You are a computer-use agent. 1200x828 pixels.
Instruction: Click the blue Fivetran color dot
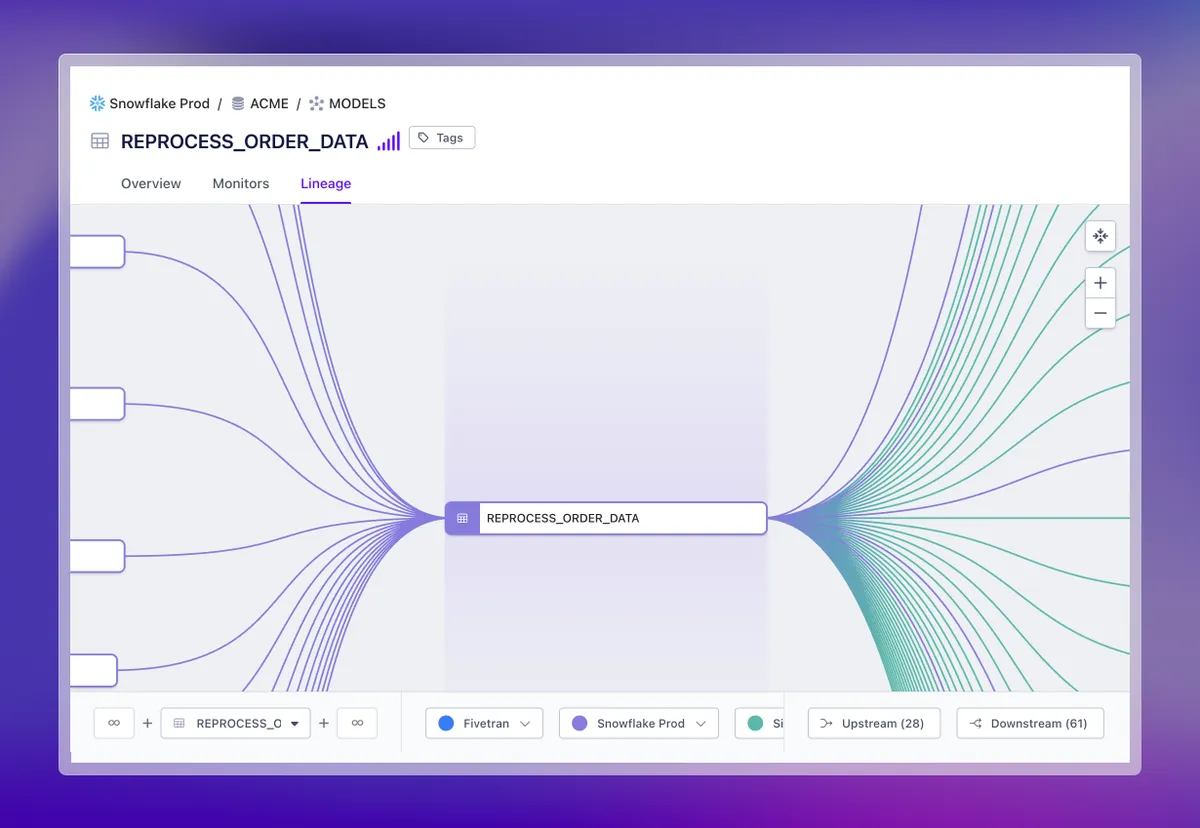(x=446, y=723)
